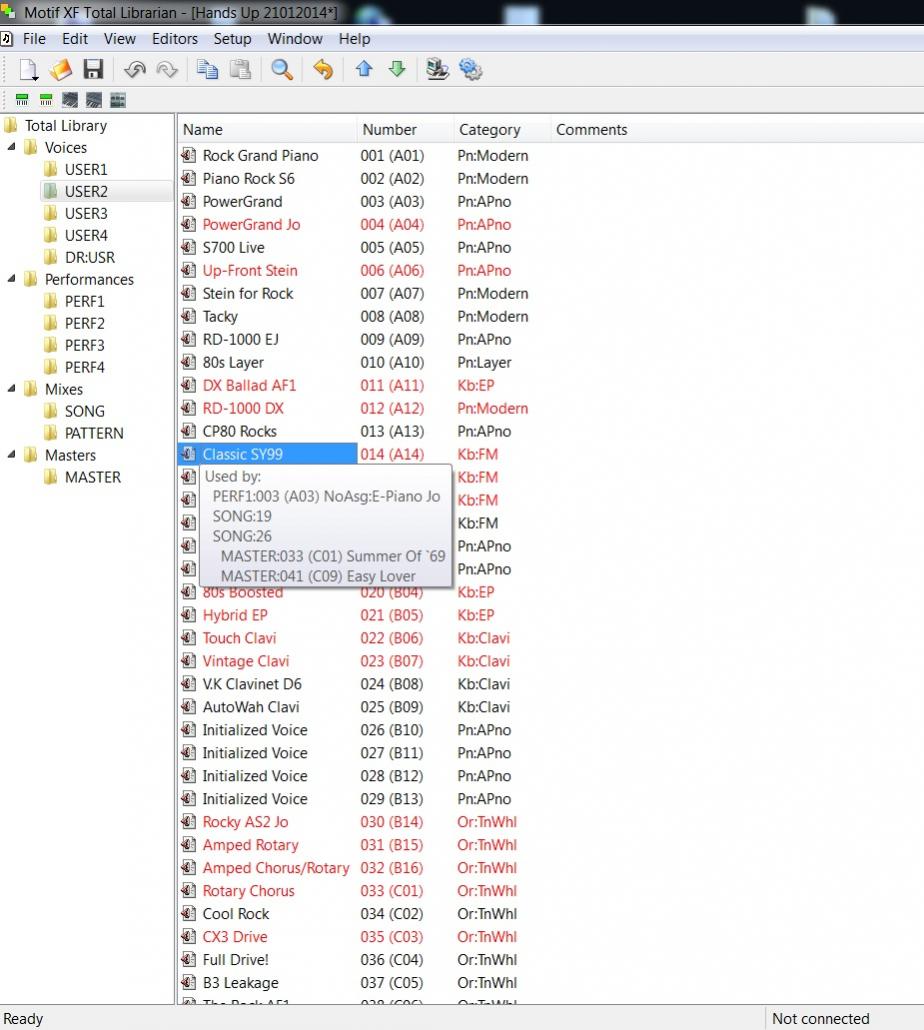Select SONG under Mixes
The height and width of the screenshot is (1030, 924).
click(x=84, y=411)
